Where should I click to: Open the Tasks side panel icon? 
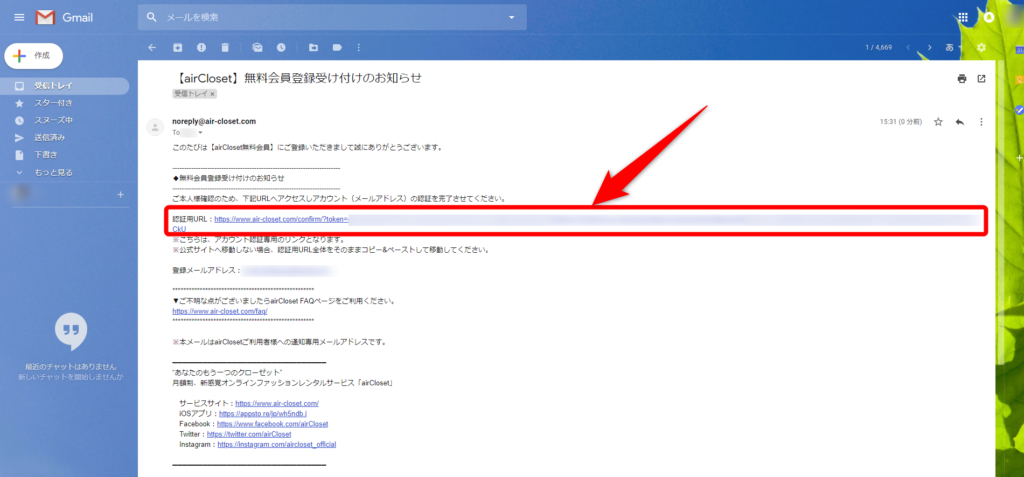pos(1018,109)
